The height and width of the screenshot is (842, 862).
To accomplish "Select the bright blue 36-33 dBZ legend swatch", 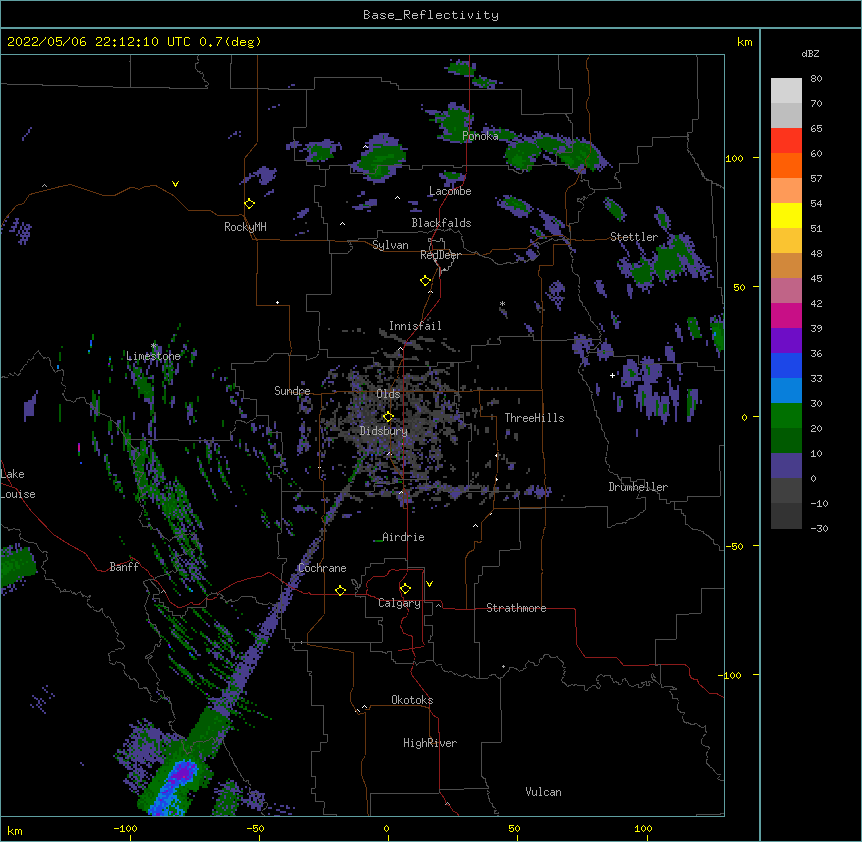I will coord(786,365).
